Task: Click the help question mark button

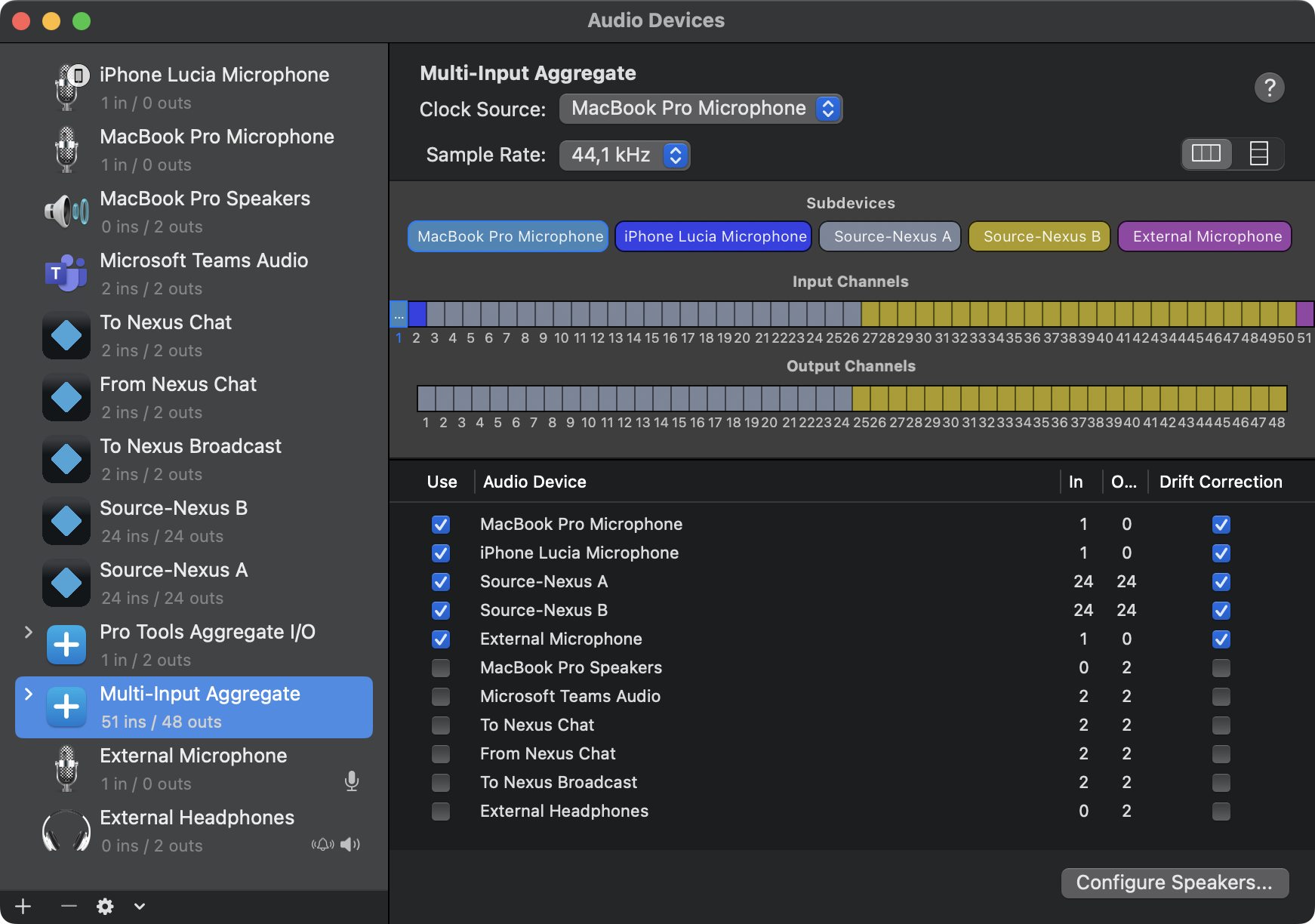Action: [x=1269, y=88]
